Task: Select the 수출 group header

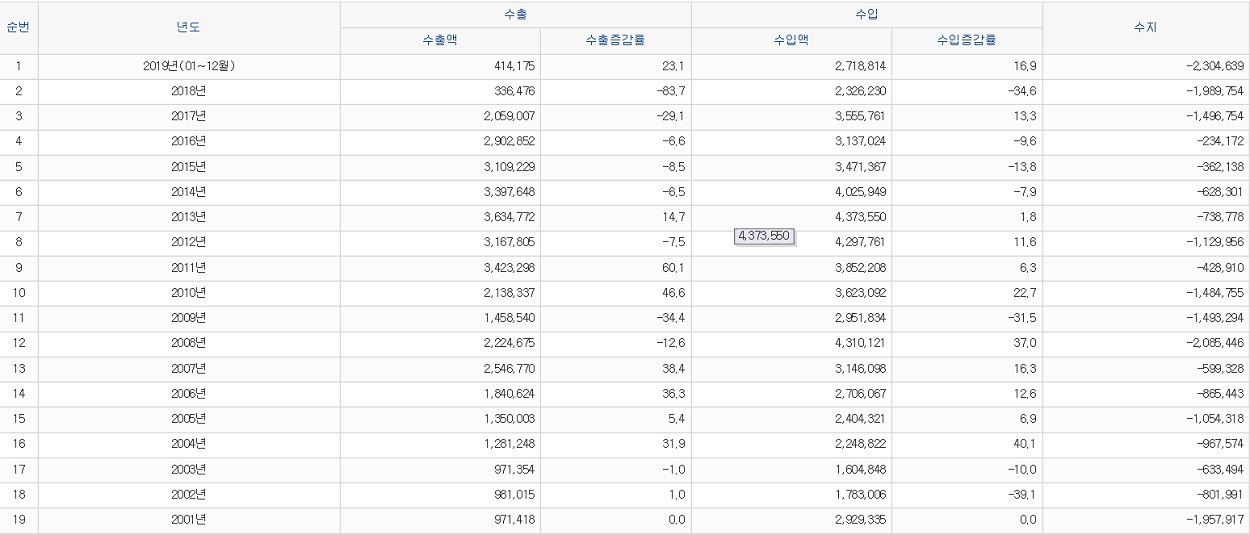Action: (x=515, y=15)
